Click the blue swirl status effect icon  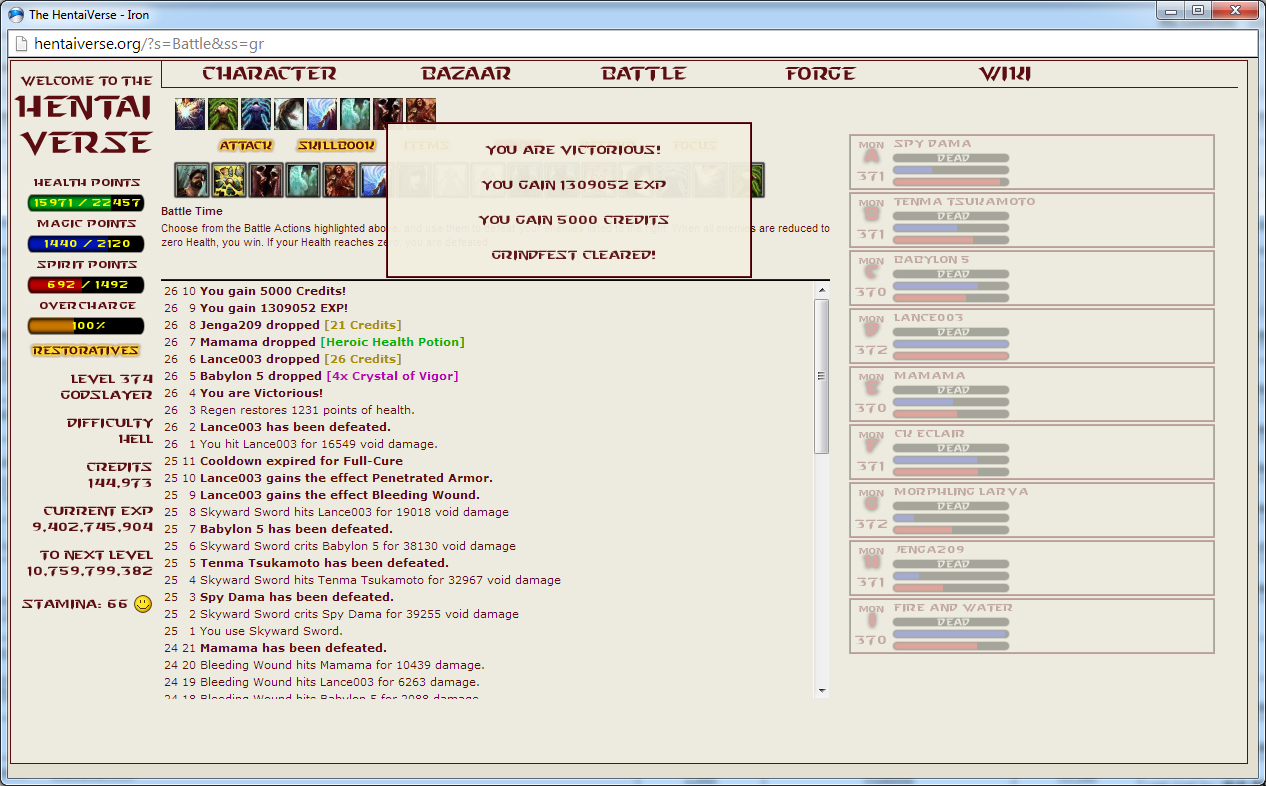322,113
